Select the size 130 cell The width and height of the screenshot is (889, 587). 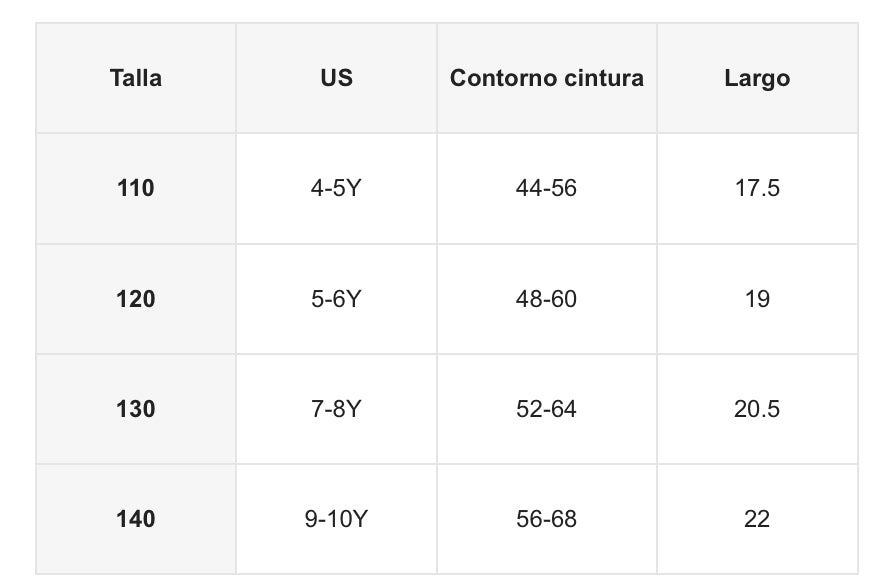coord(136,409)
